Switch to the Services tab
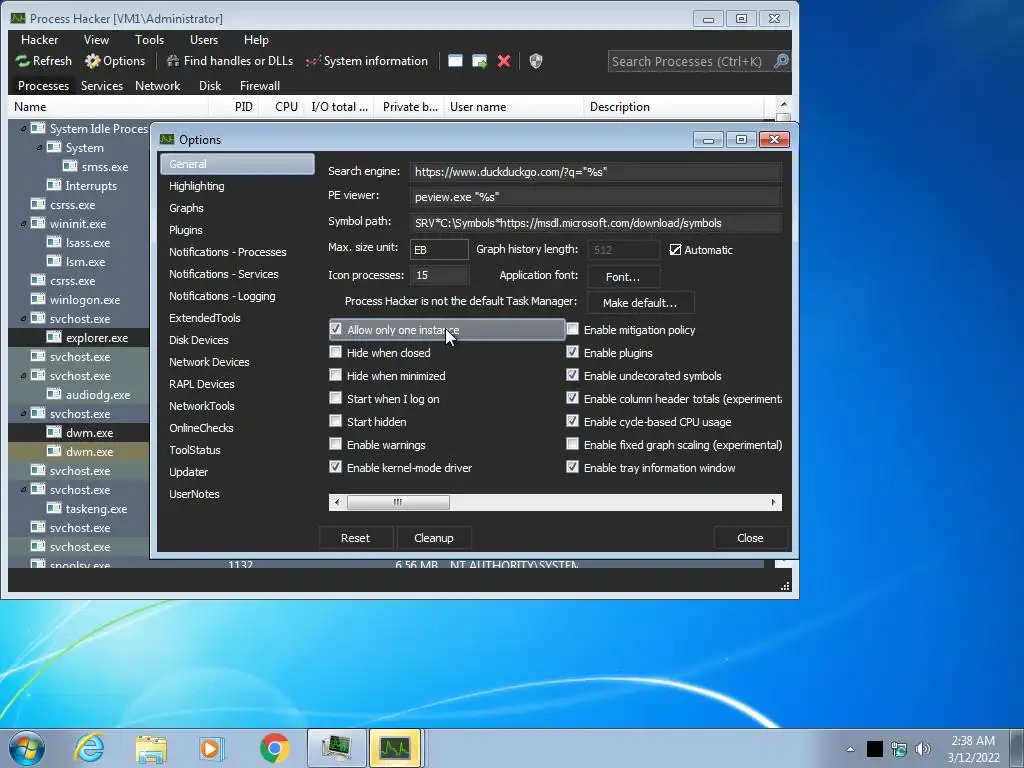The height and width of the screenshot is (768, 1024). pyautogui.click(x=102, y=86)
